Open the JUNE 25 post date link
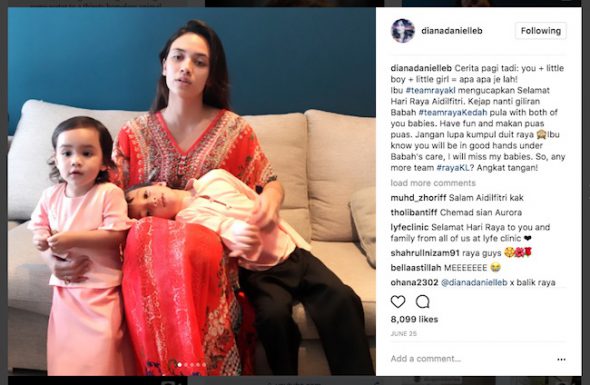This screenshot has height=385, width=590. pos(404,333)
